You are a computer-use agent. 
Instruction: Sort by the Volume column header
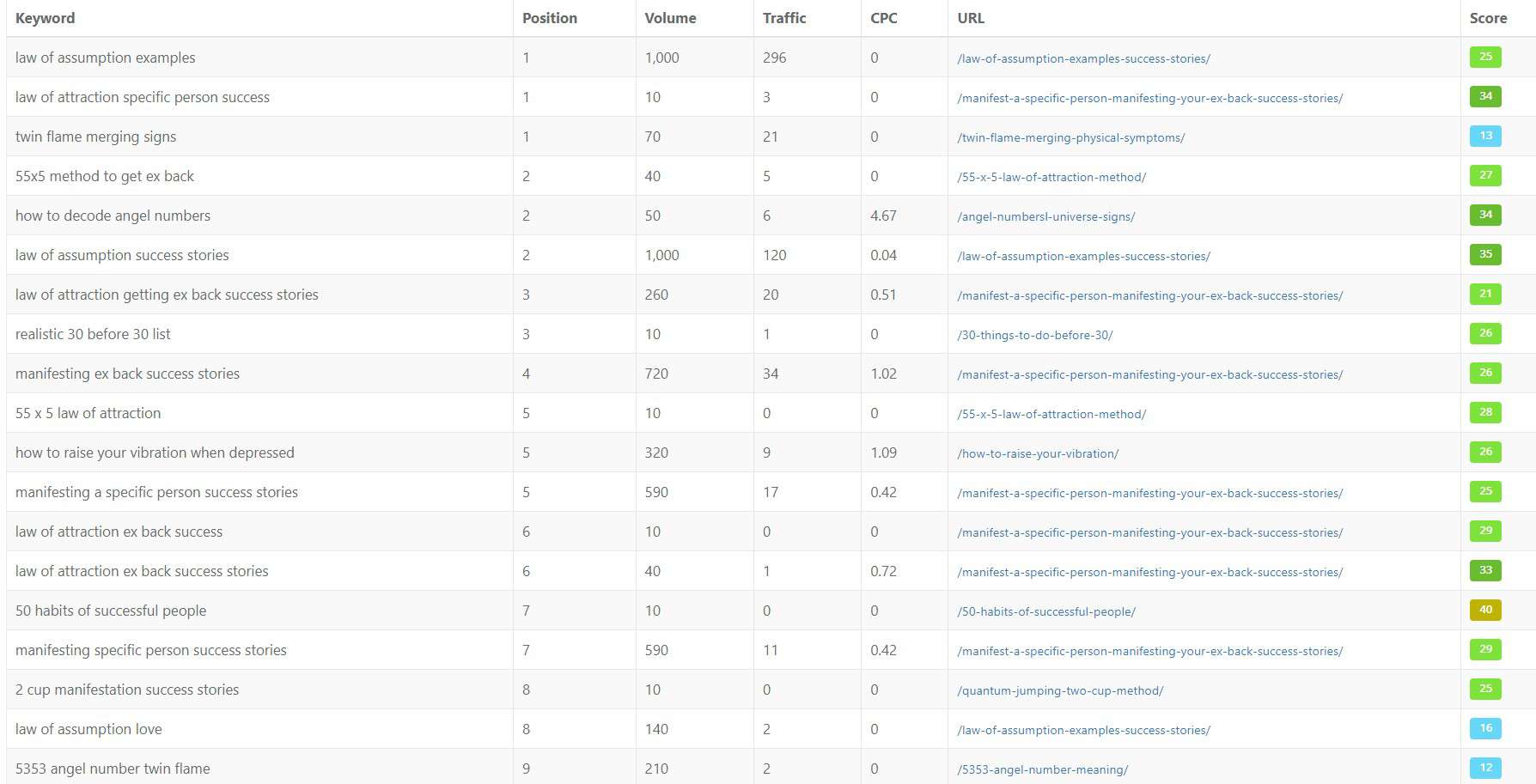click(670, 18)
